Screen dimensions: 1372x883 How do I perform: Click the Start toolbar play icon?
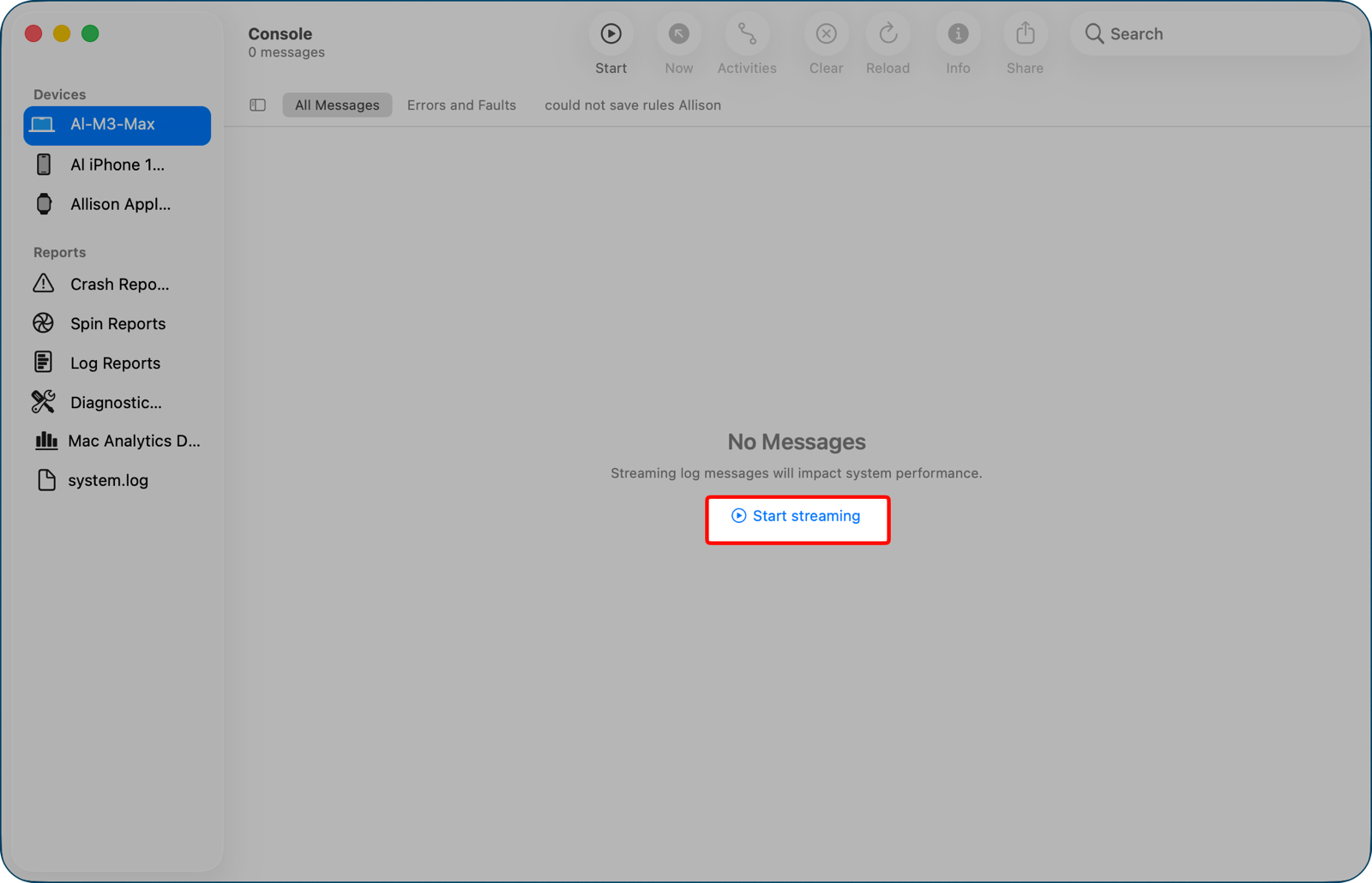[x=611, y=34]
